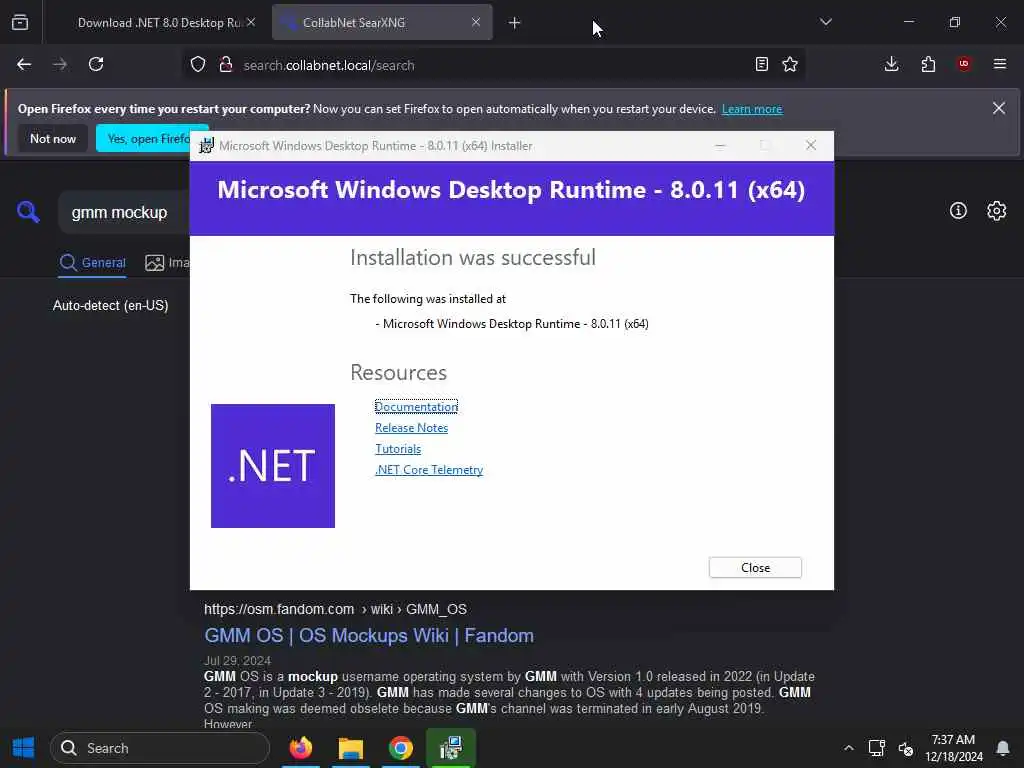Select the General search category tab
Viewport: 1024px width, 768px height.
[x=93, y=263]
